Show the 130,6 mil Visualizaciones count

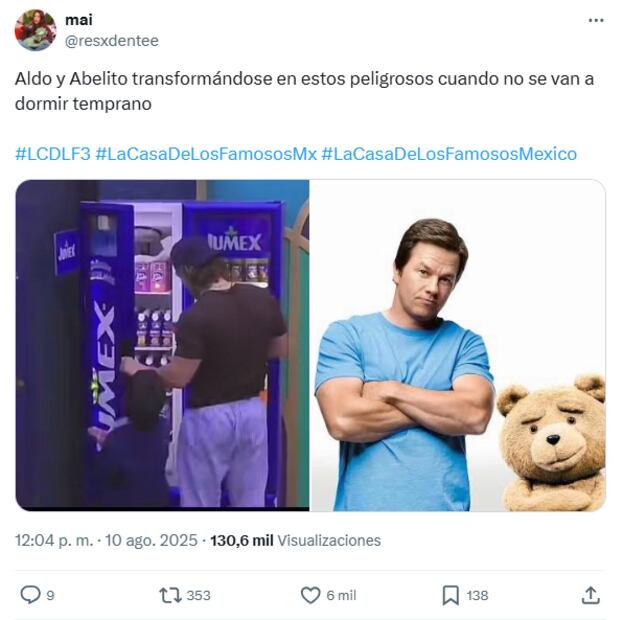295,541
